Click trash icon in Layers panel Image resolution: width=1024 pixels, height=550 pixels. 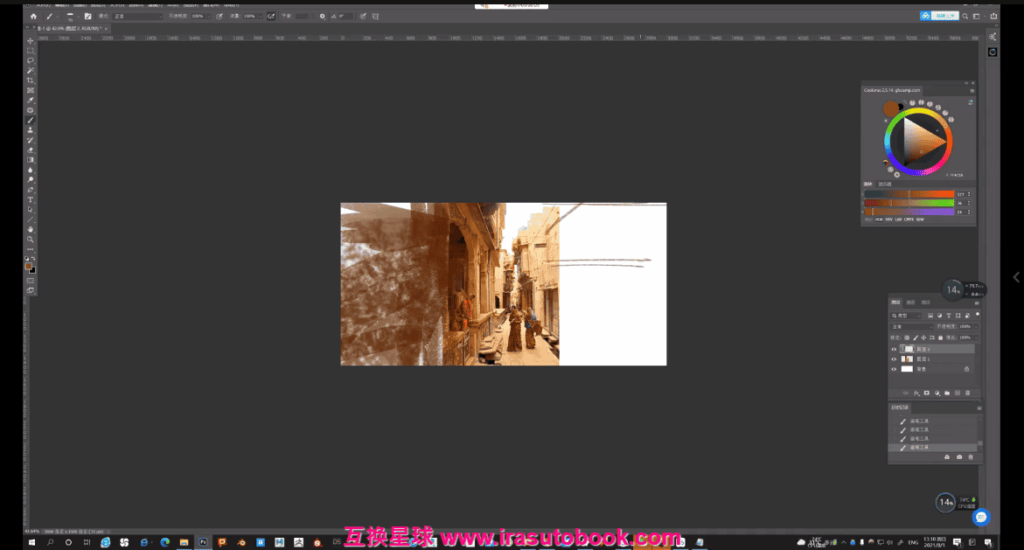[x=967, y=393]
